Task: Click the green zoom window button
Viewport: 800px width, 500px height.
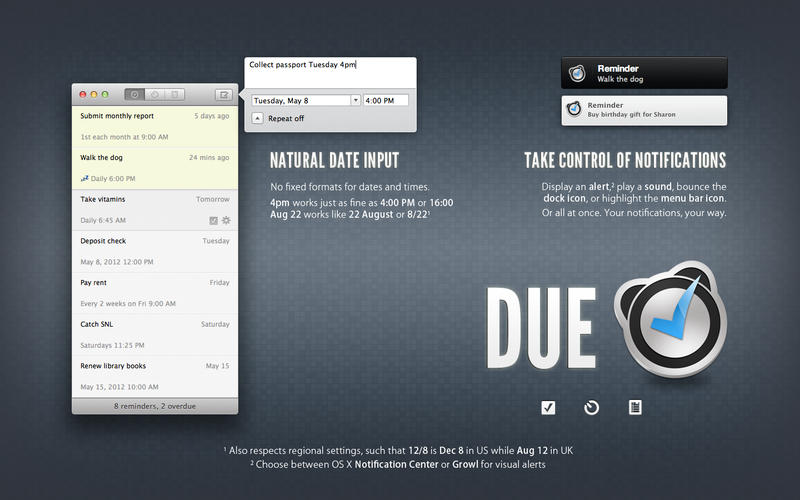Action: 105,94
